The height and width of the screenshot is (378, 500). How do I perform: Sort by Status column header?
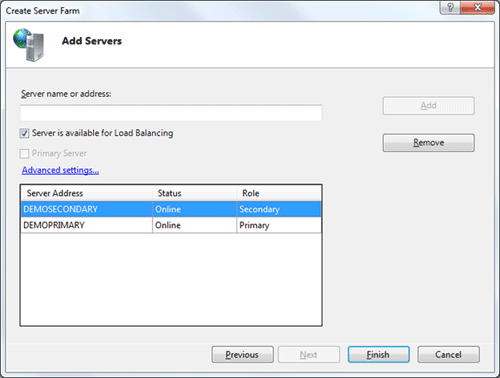[195, 193]
